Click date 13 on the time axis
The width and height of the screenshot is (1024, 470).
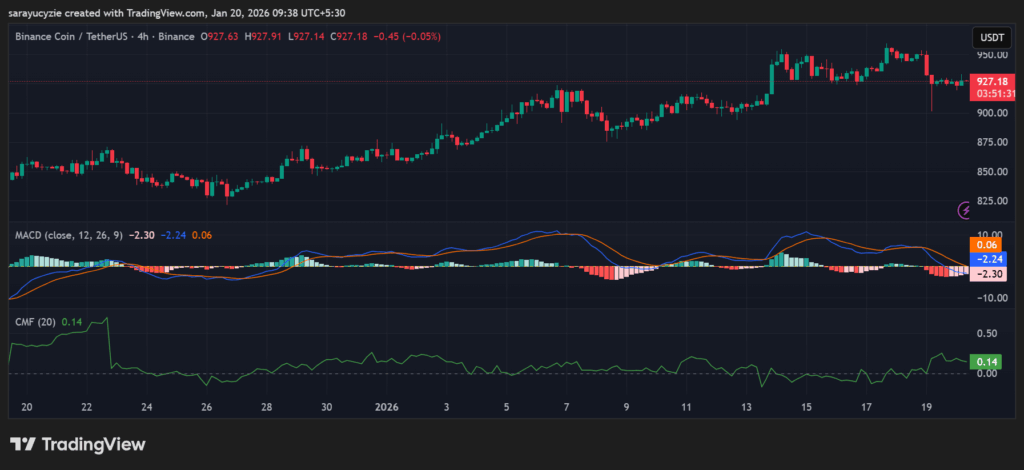746,408
